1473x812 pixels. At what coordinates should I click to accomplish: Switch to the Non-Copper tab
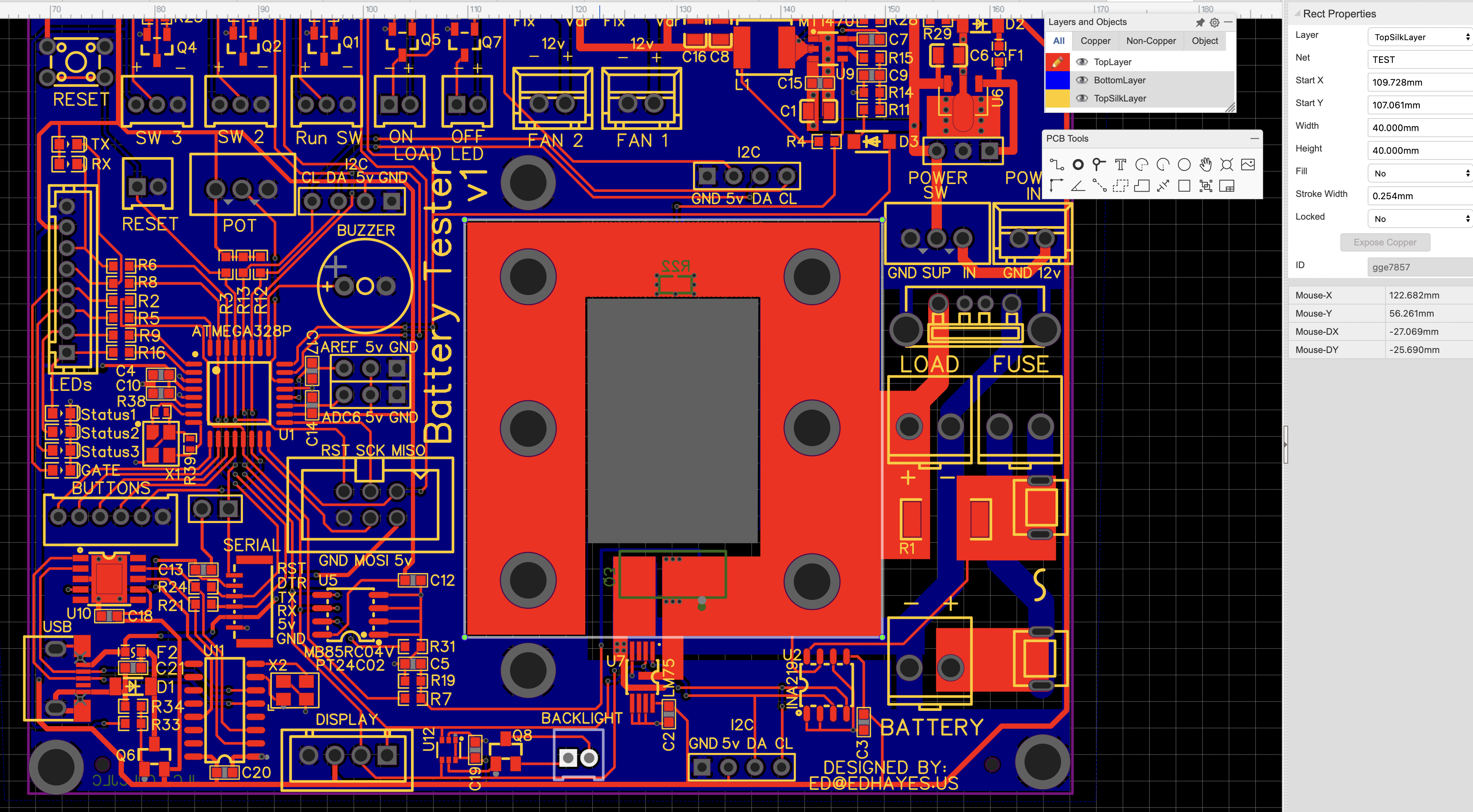coord(1151,41)
